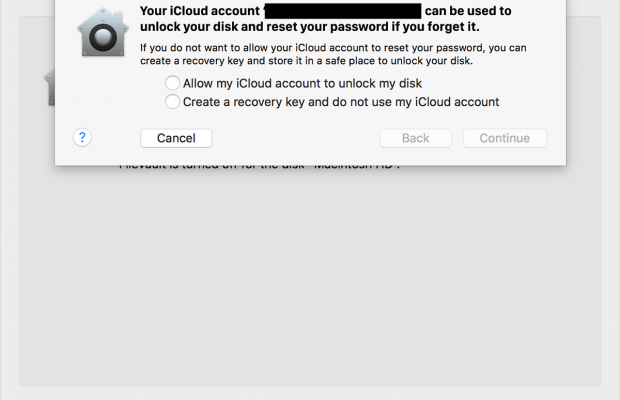Proceed by clicking Continue

click(504, 138)
